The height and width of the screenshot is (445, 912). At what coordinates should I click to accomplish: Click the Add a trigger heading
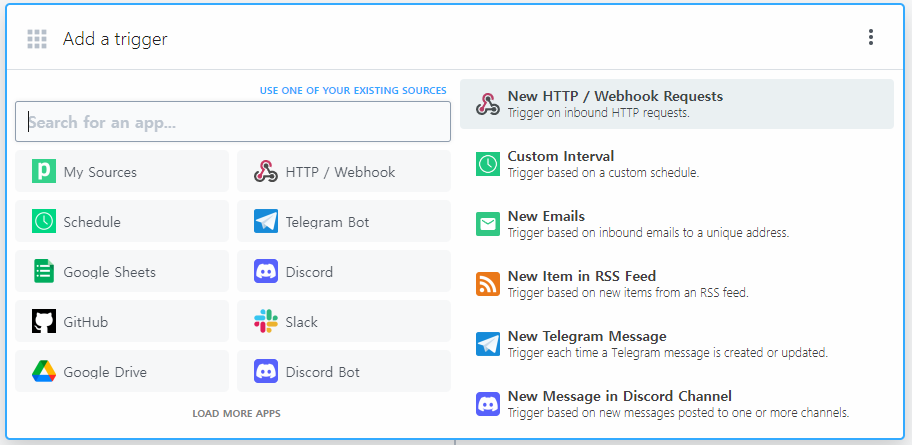115,39
